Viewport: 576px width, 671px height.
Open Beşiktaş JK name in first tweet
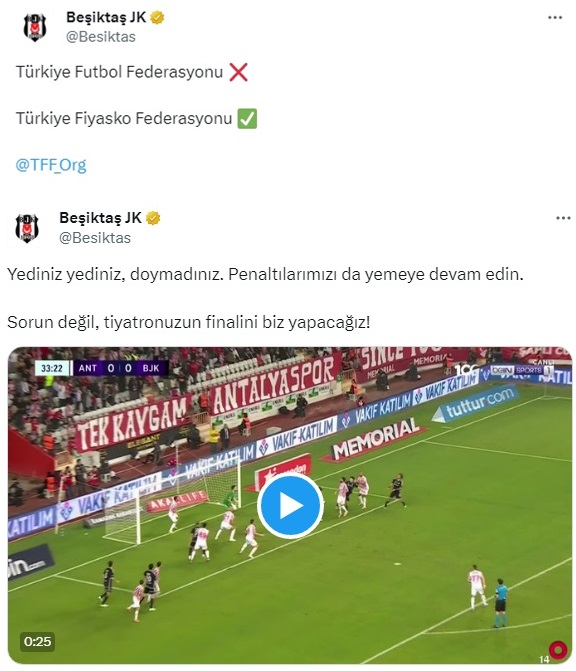tap(106, 17)
